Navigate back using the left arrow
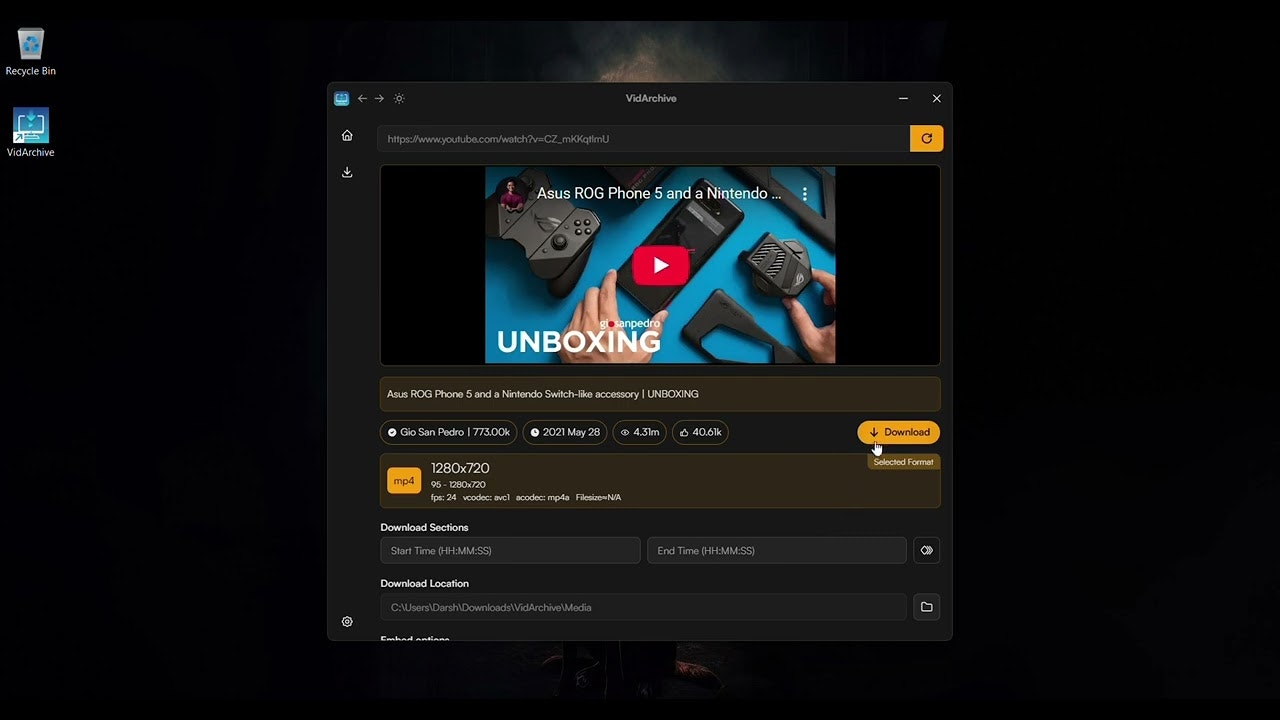 pyautogui.click(x=362, y=98)
